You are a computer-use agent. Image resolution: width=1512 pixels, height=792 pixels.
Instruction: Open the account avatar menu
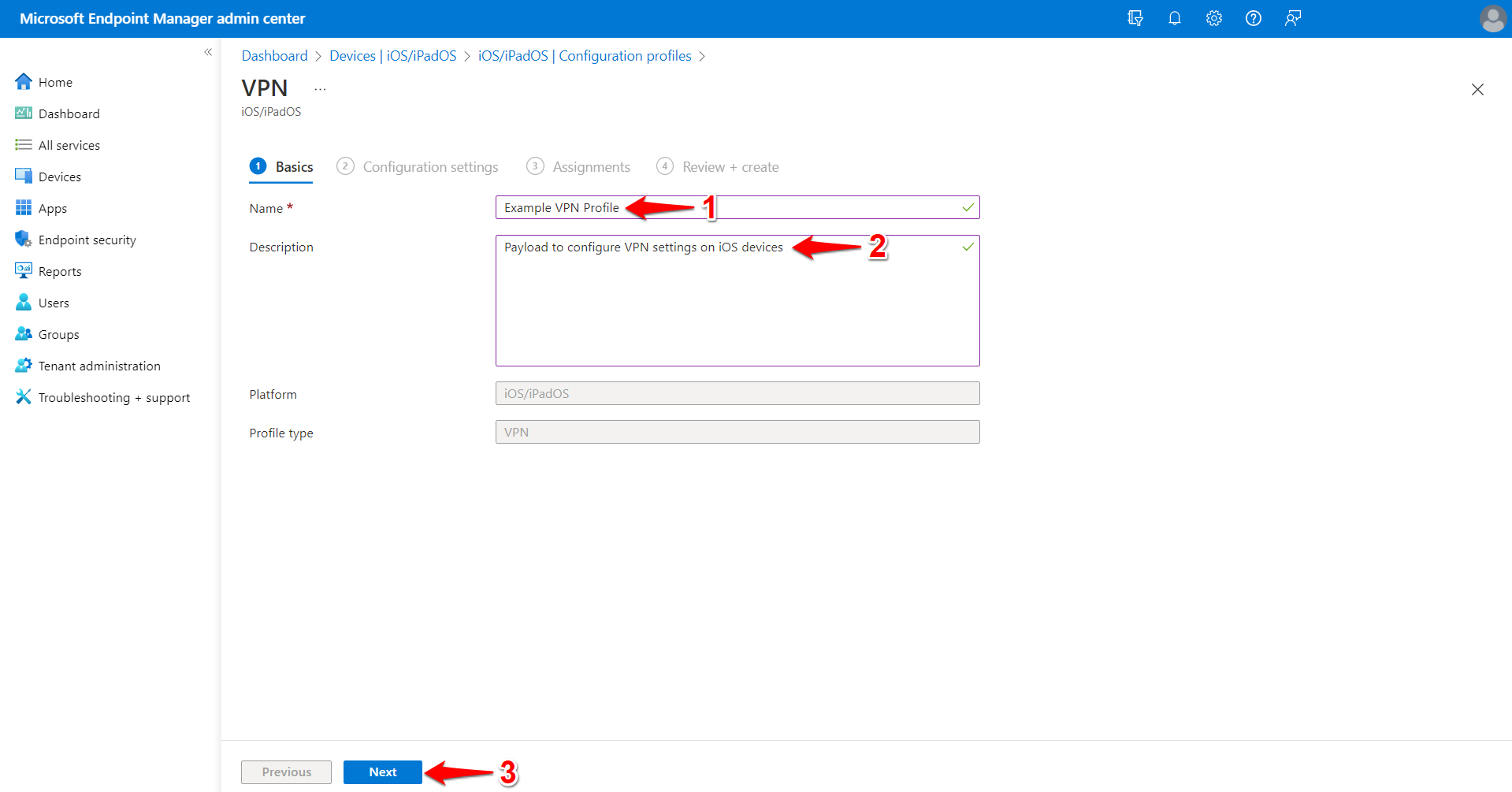click(1492, 18)
